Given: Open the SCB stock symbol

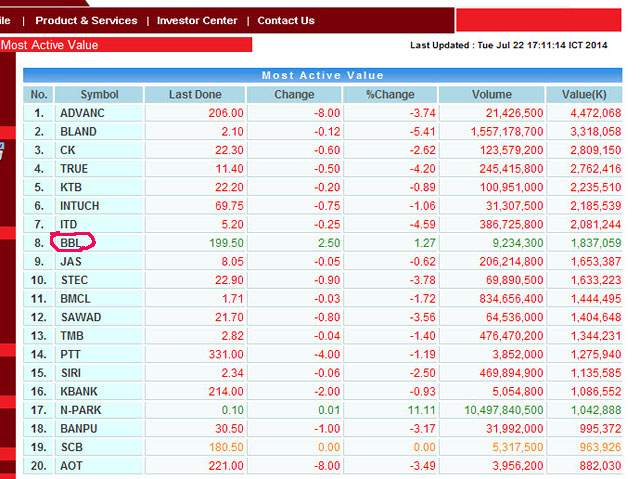Looking at the screenshot, I should tap(71, 447).
